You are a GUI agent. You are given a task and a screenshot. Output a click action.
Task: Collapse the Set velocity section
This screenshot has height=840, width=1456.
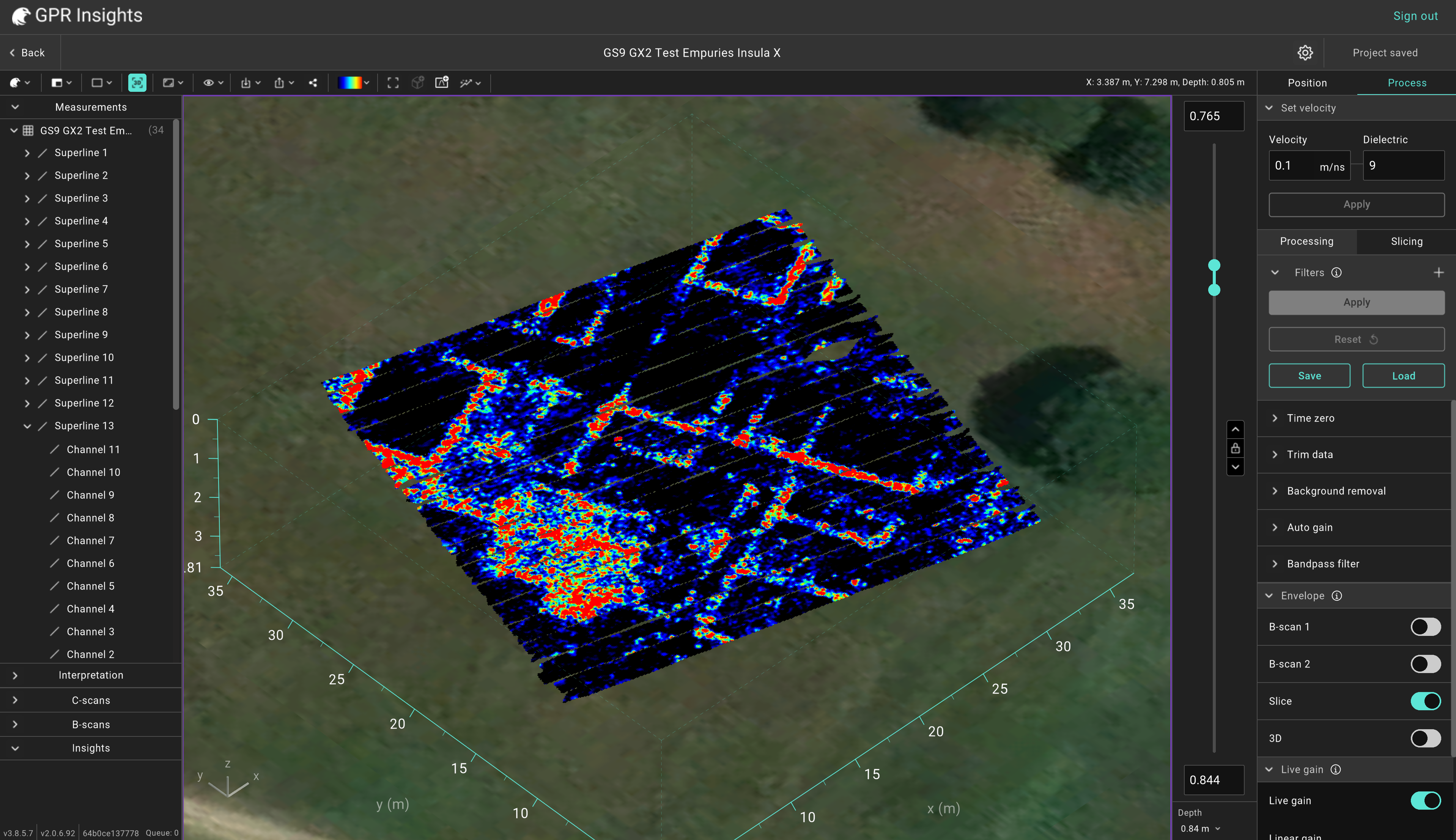coord(1269,108)
